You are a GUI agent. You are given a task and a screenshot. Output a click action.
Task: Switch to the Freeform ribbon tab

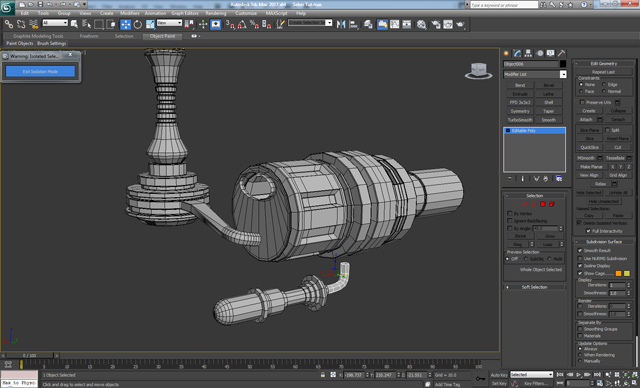89,36
